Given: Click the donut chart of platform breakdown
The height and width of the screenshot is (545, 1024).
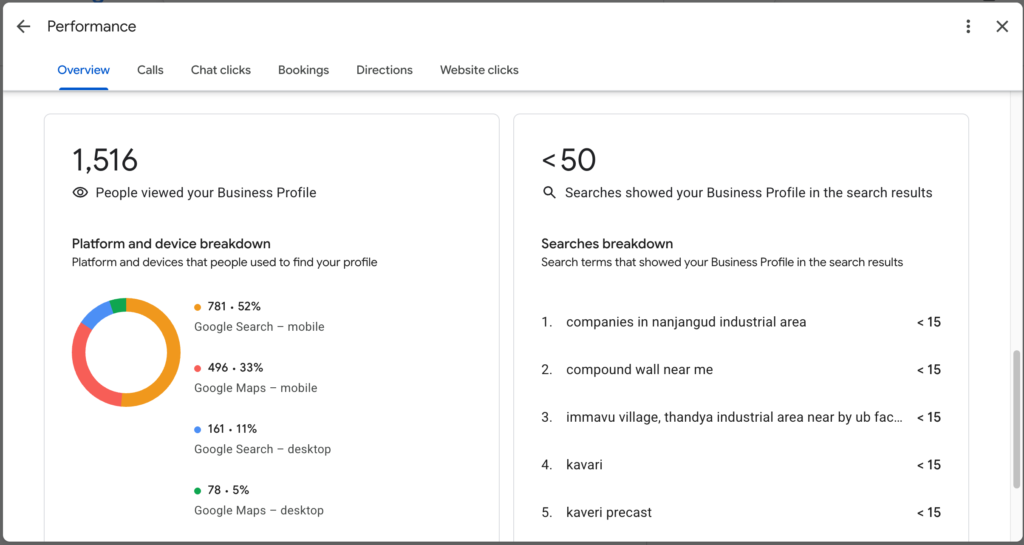Looking at the screenshot, I should click(126, 352).
